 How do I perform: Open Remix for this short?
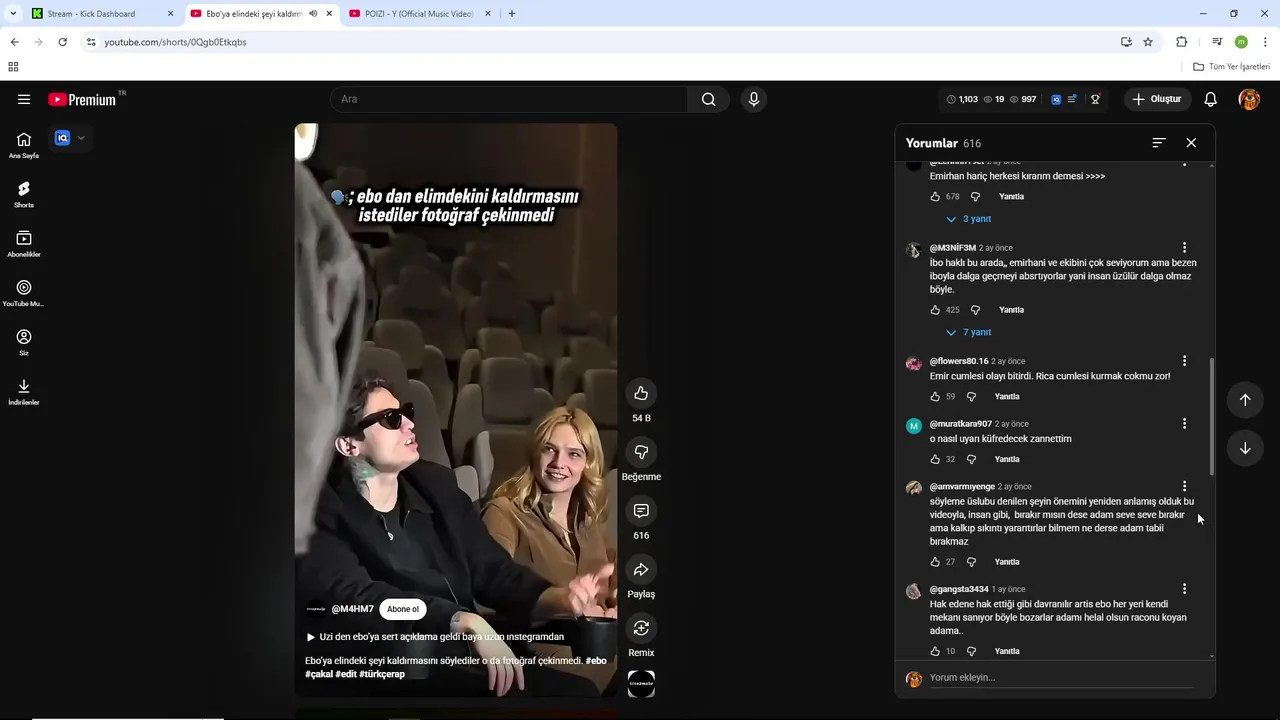pyautogui.click(x=641, y=628)
